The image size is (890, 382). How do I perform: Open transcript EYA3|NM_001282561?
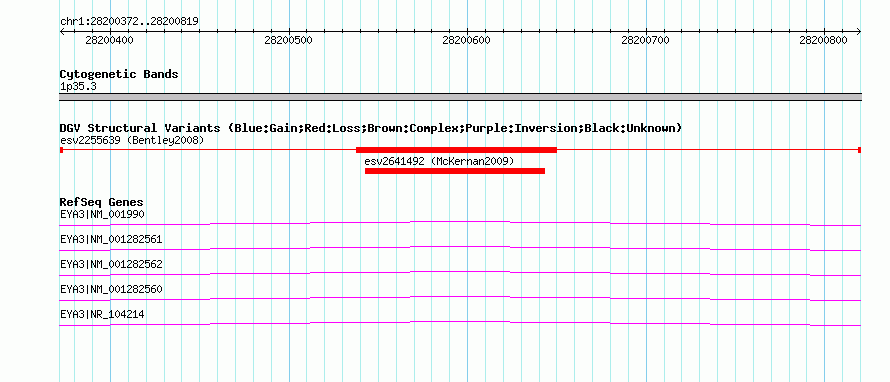click(111, 240)
